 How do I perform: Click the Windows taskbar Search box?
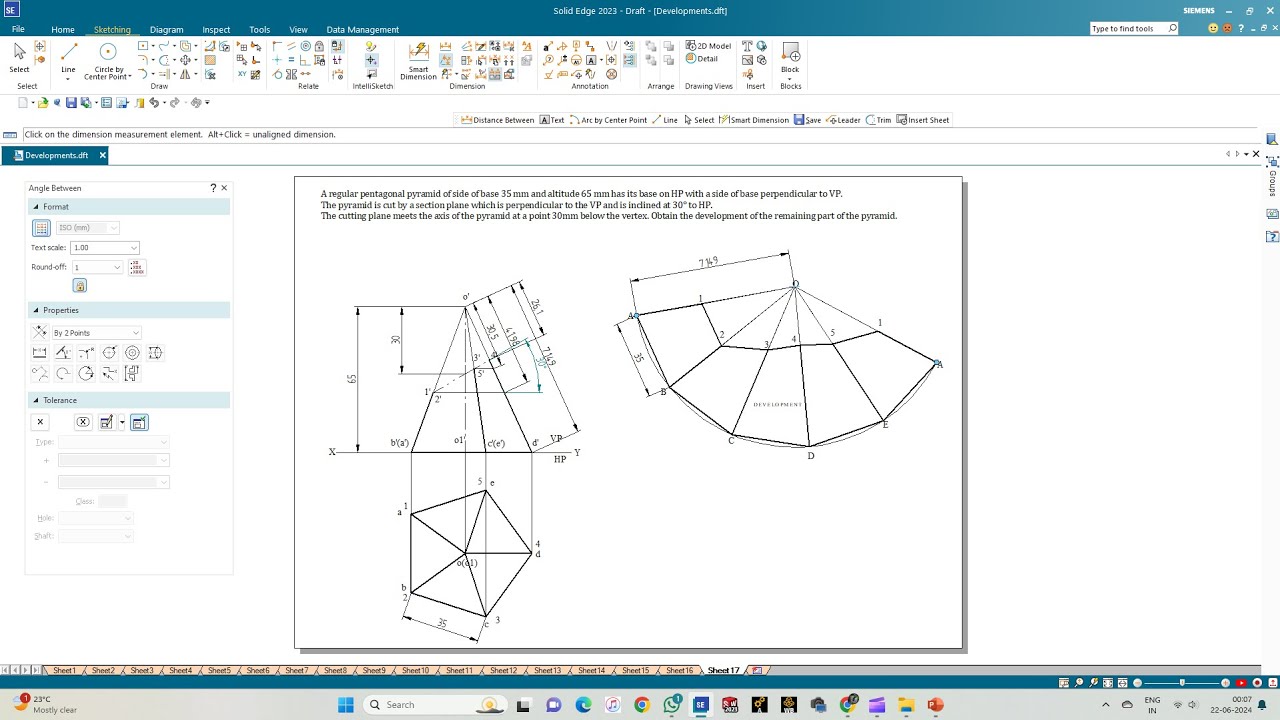[434, 705]
